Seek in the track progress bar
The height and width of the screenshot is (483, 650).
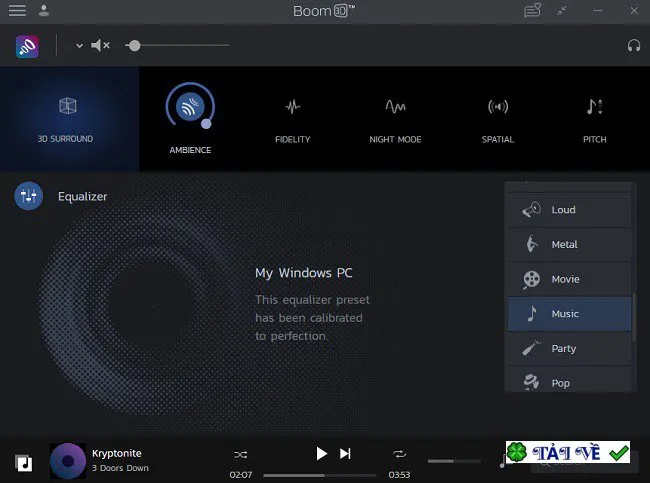click(320, 475)
